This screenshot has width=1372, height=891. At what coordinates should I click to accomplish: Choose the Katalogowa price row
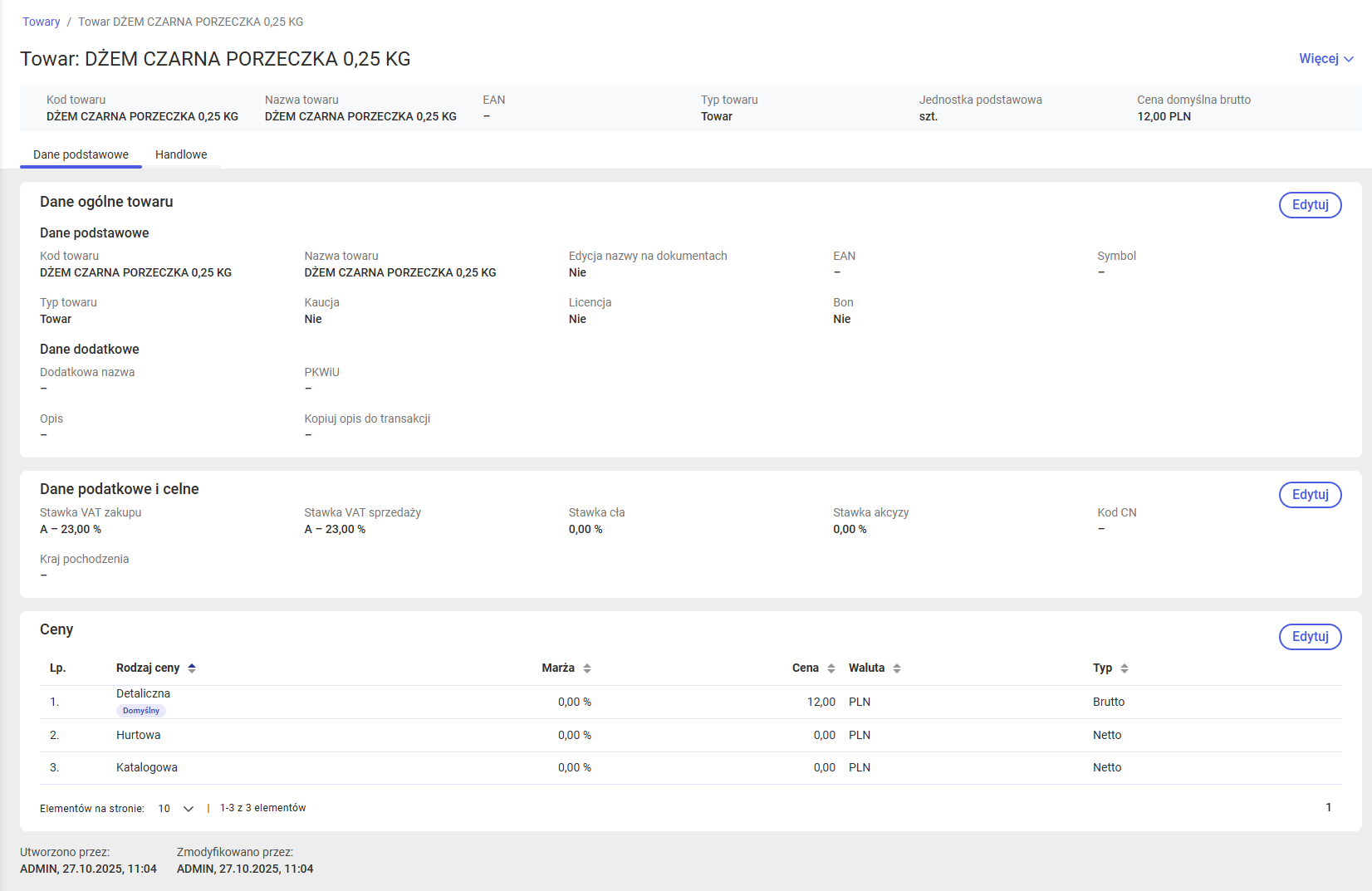click(147, 767)
